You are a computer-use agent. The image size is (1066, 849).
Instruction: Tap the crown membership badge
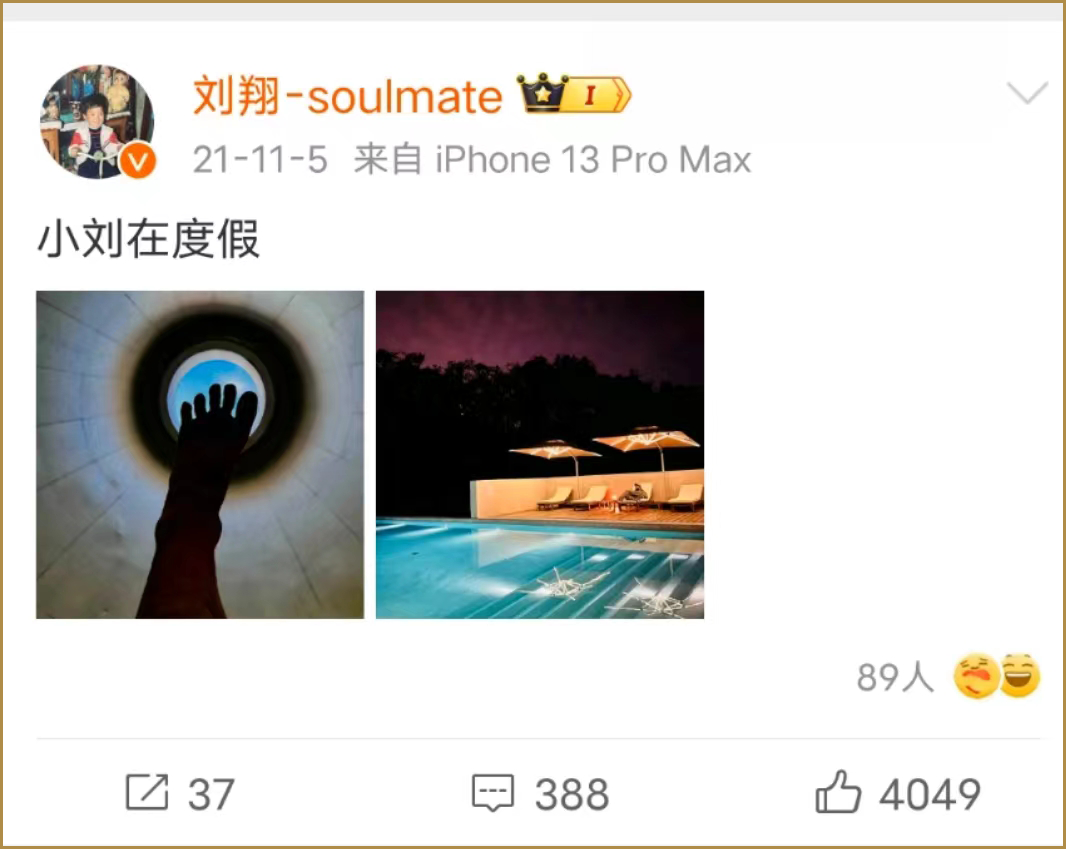pos(543,92)
